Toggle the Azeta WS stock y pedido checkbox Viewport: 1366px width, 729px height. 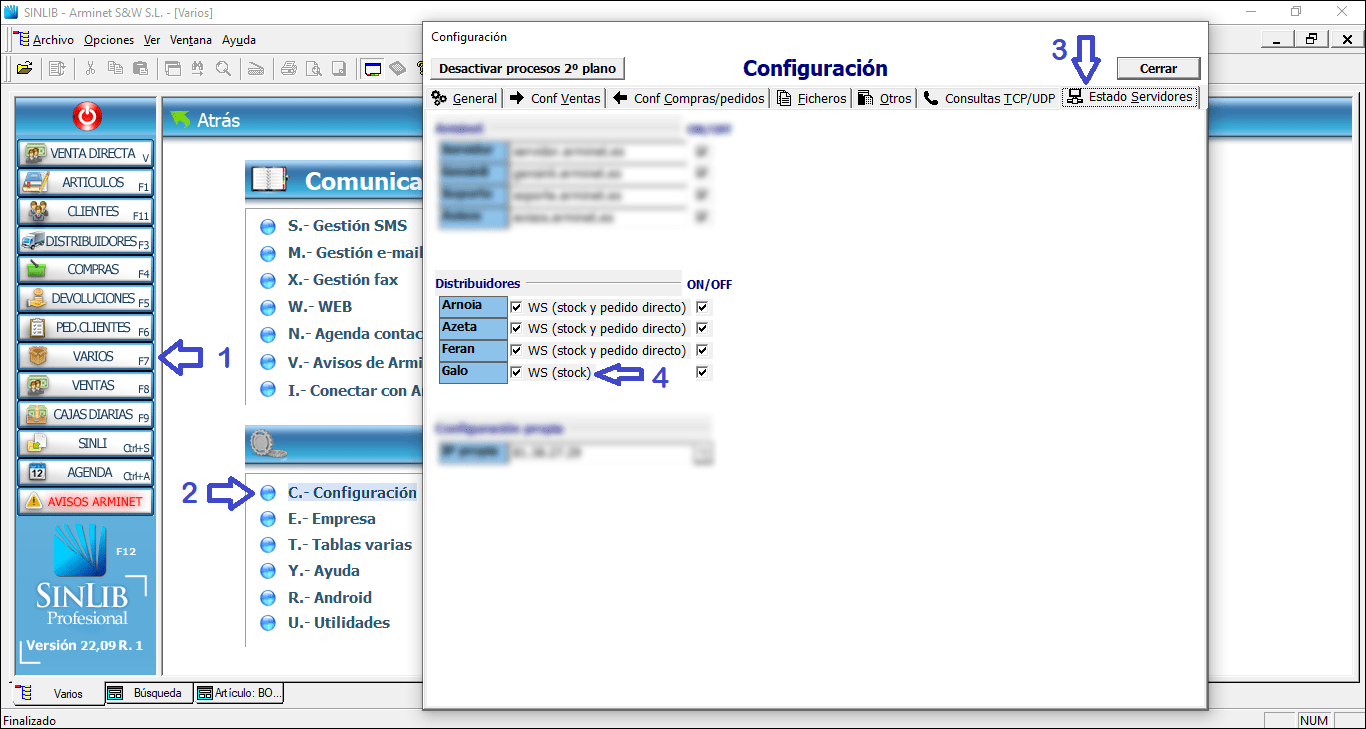(516, 328)
